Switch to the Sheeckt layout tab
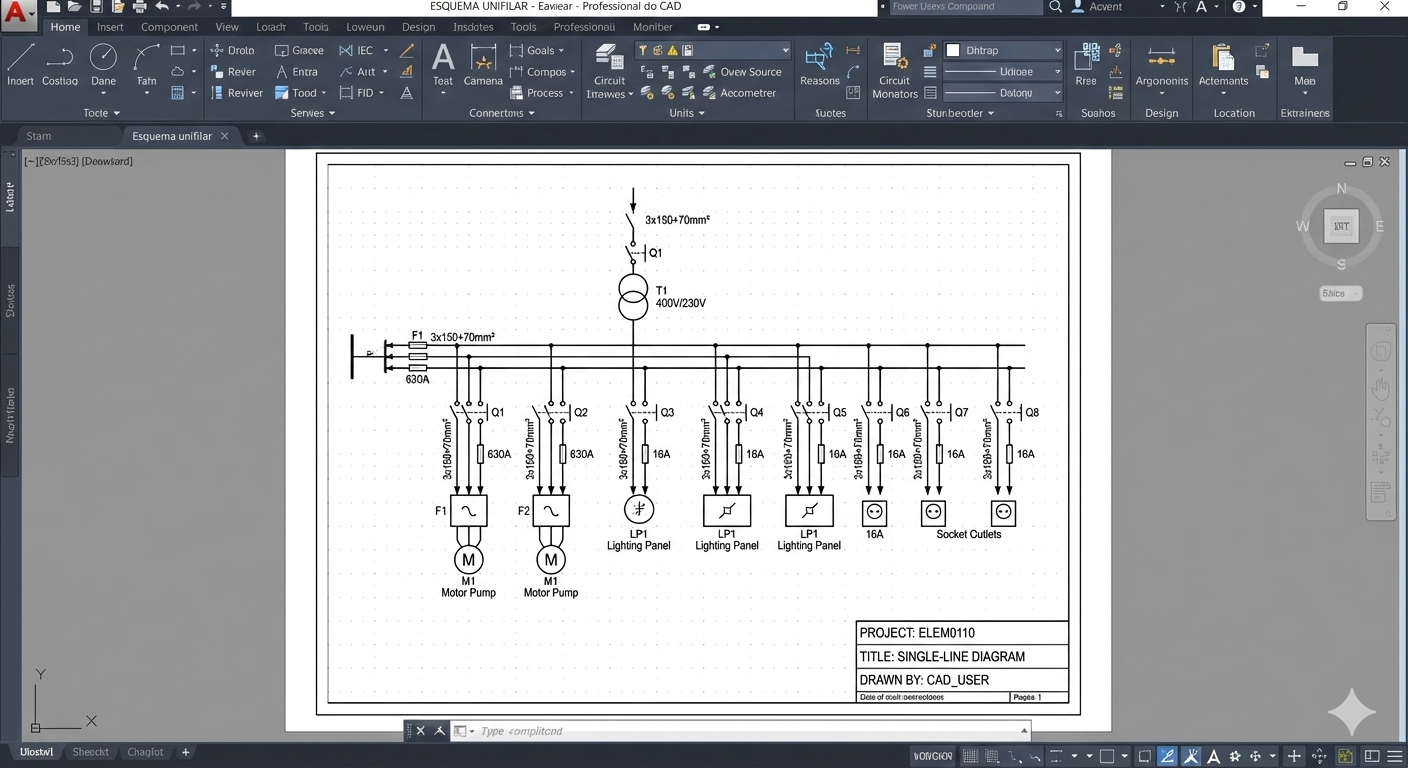Image resolution: width=1408 pixels, height=768 pixels. point(90,752)
